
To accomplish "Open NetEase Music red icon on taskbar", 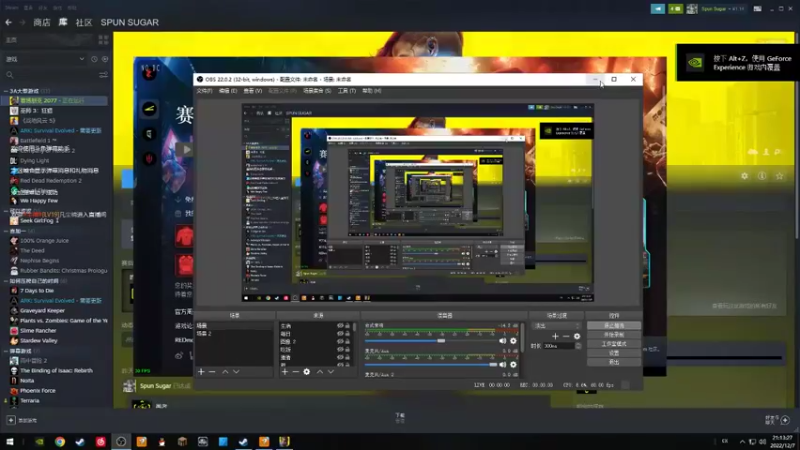I will coord(101,442).
